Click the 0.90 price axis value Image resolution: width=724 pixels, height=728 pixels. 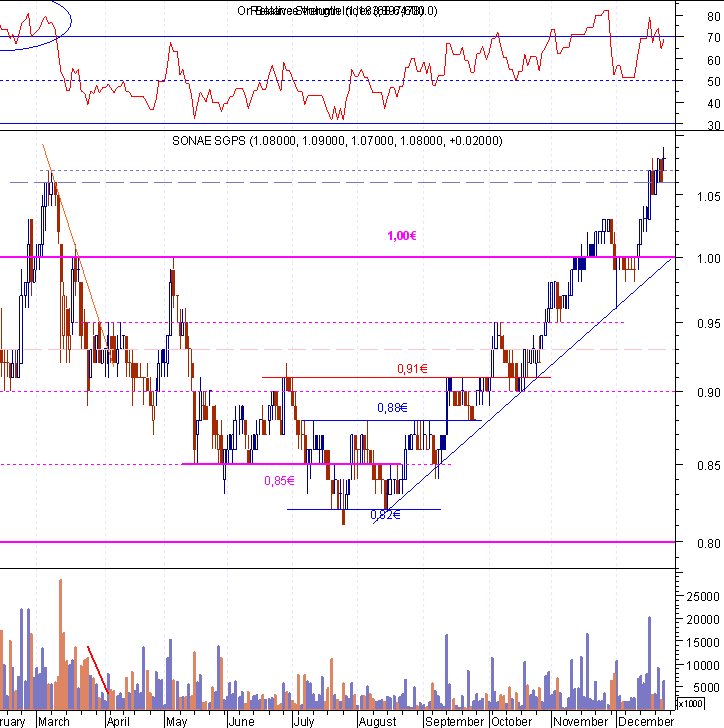coord(709,393)
